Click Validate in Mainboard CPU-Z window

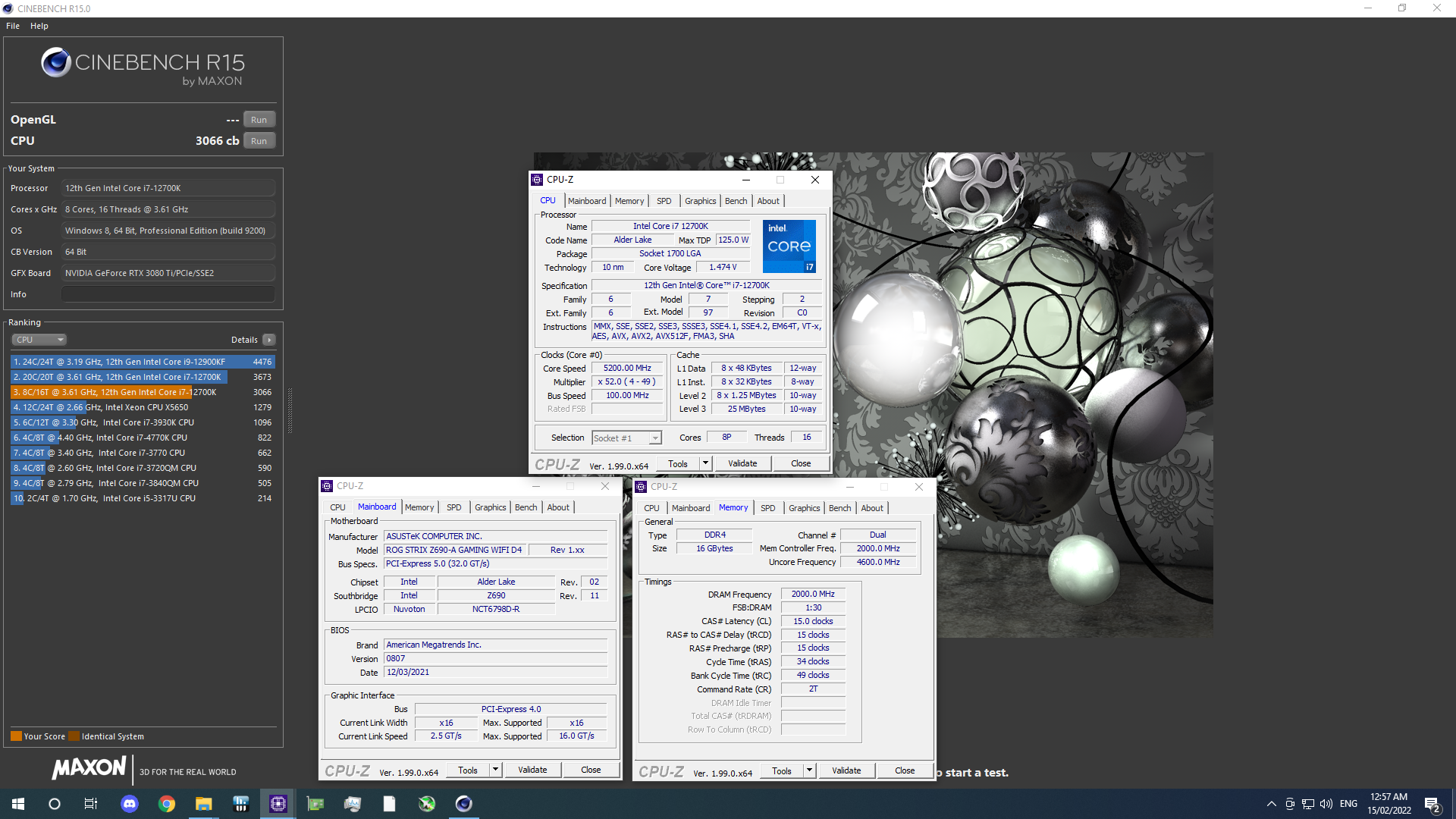pyautogui.click(x=532, y=770)
